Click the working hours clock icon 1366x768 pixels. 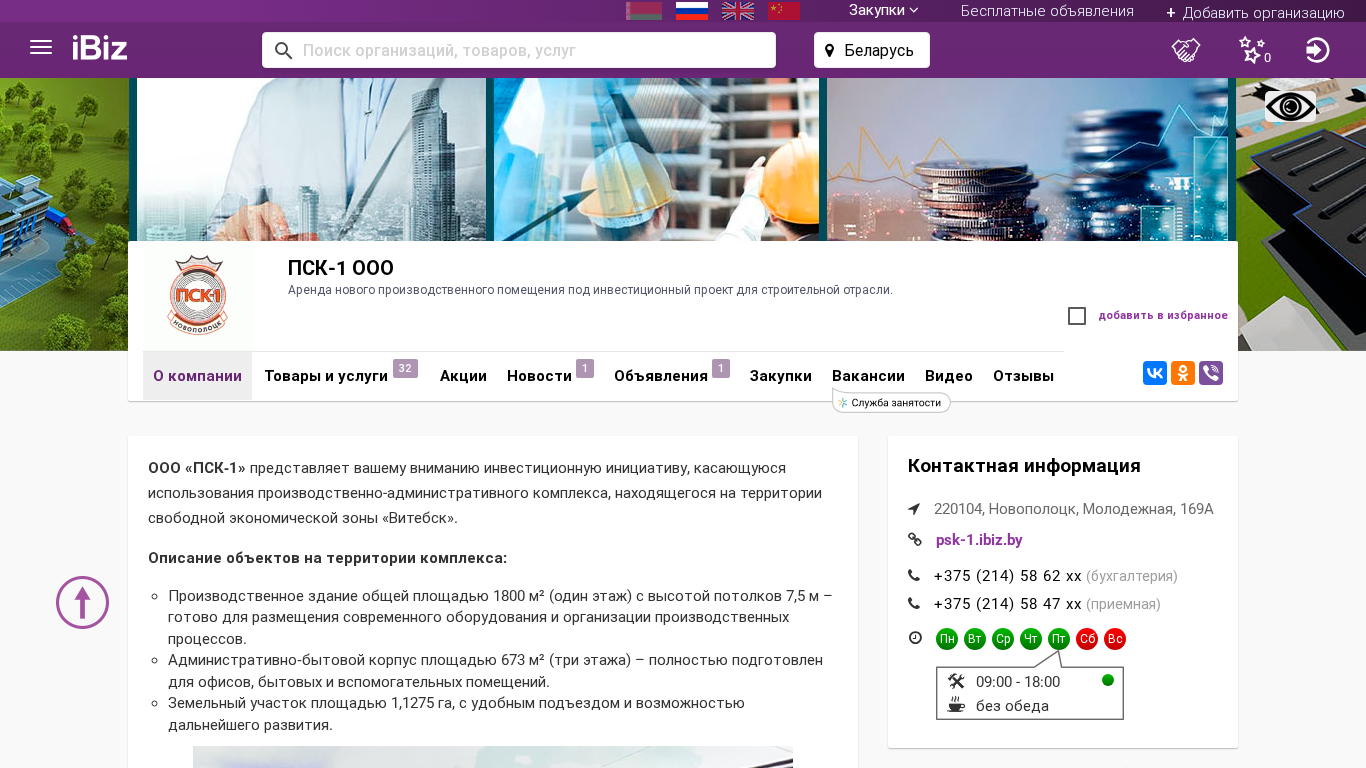(x=915, y=638)
